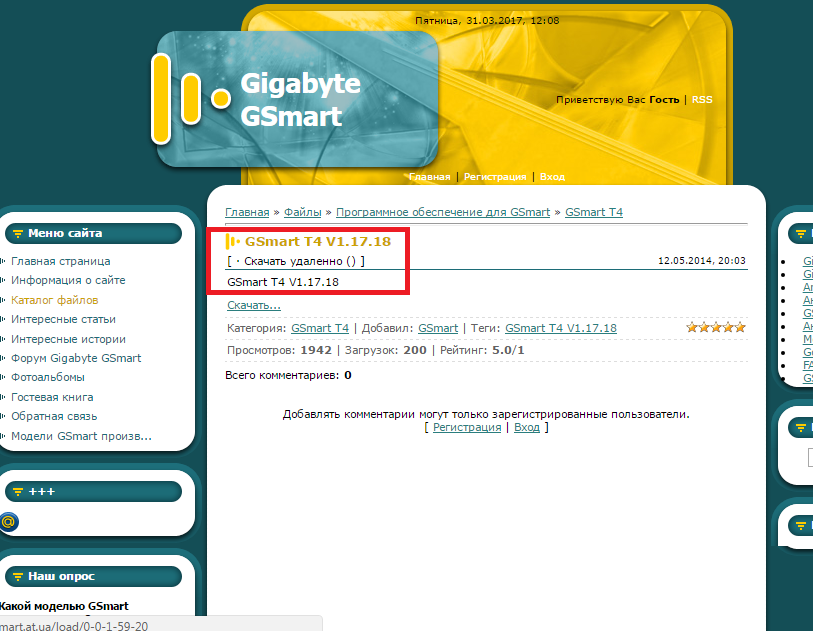Viewport: 813px width, 631px height.
Task: Click the Скачать... download link
Action: click(x=254, y=305)
